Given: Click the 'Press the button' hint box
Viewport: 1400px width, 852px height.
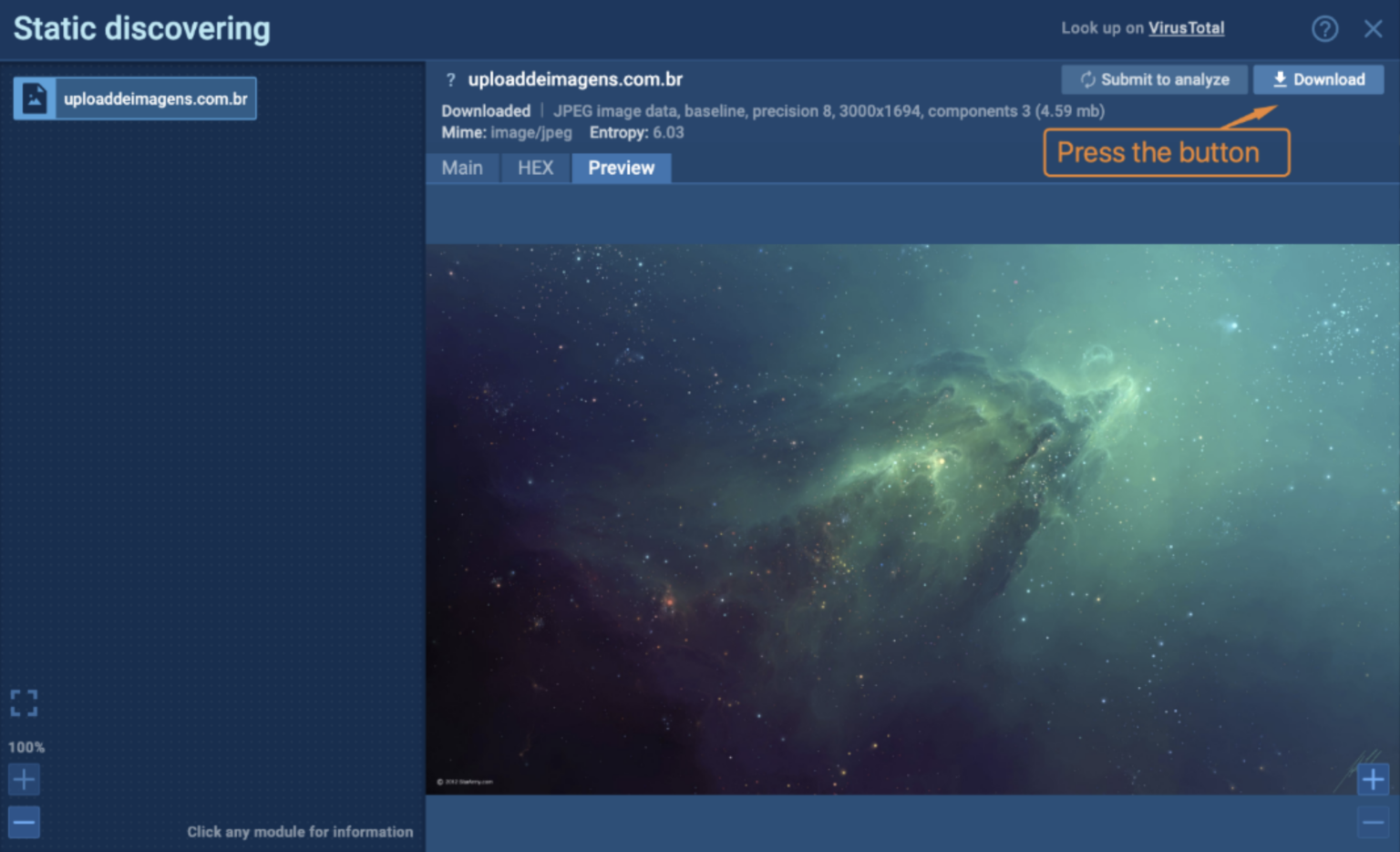Looking at the screenshot, I should pos(1166,152).
